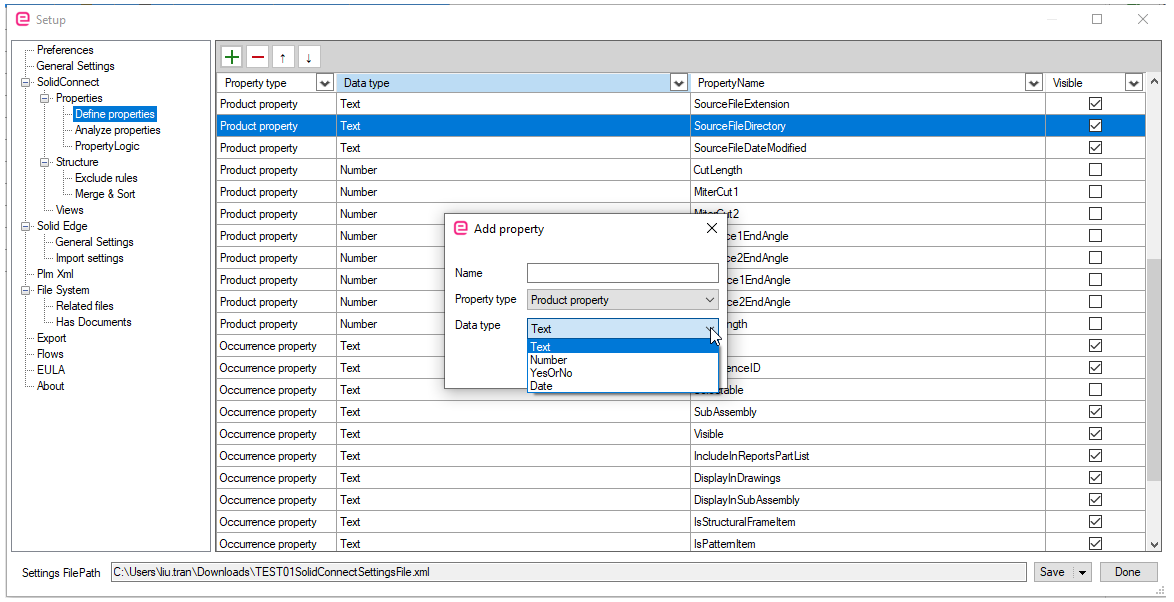Select Exclude rules in the tree
This screenshot has height=602, width=1174.
(106, 178)
